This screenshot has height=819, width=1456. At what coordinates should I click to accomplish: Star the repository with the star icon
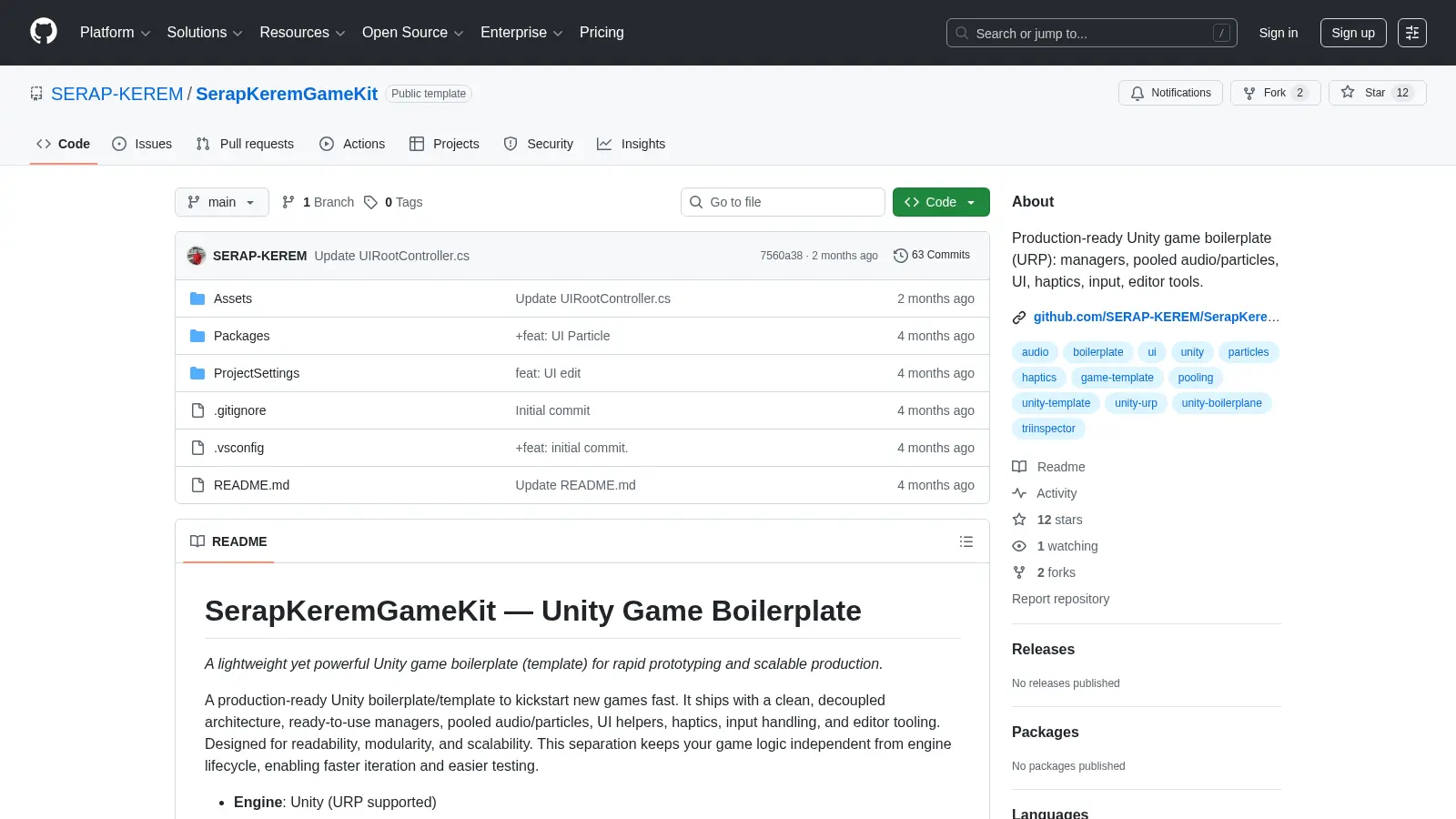pos(1348,92)
